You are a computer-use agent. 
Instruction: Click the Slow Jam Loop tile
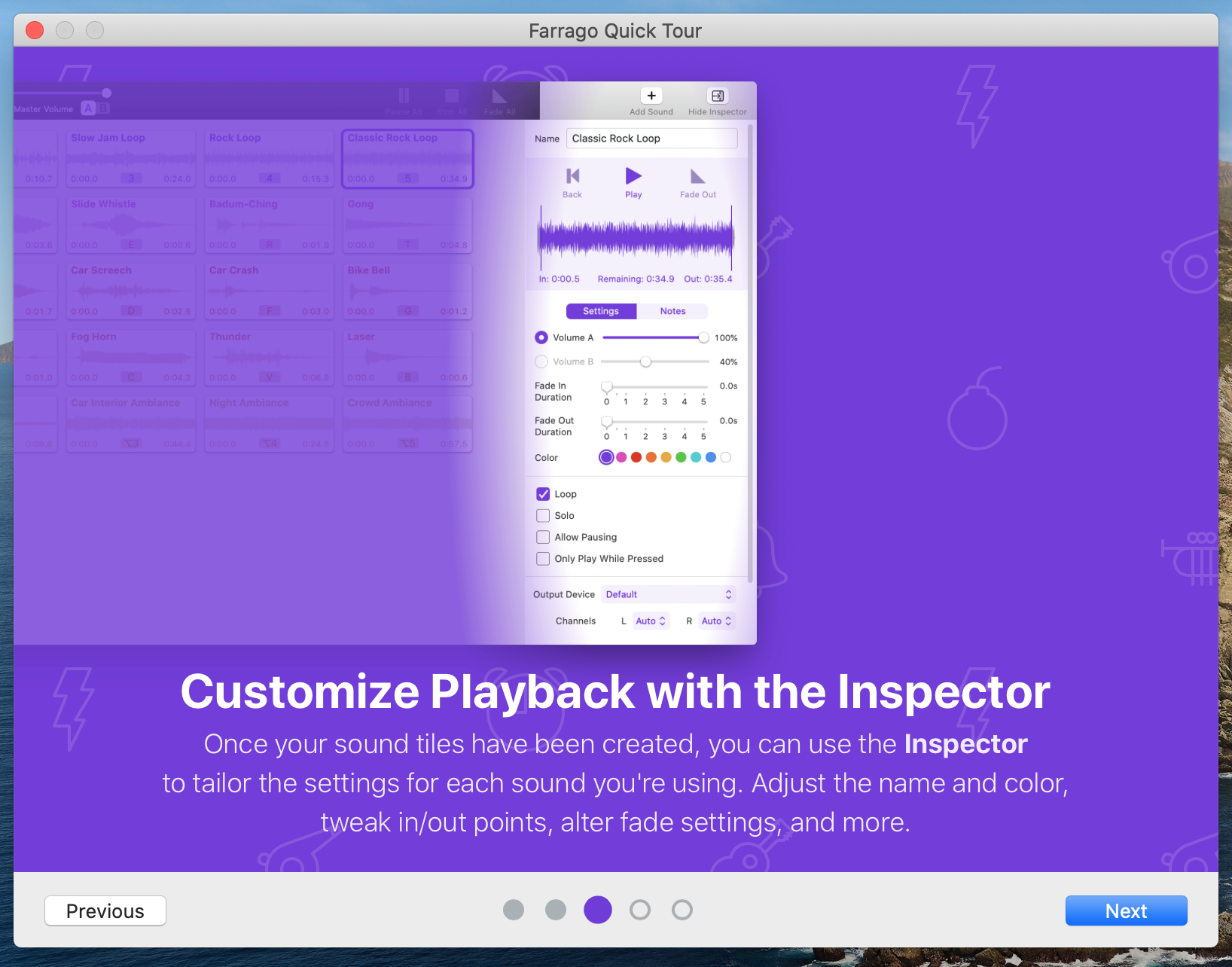pos(130,159)
